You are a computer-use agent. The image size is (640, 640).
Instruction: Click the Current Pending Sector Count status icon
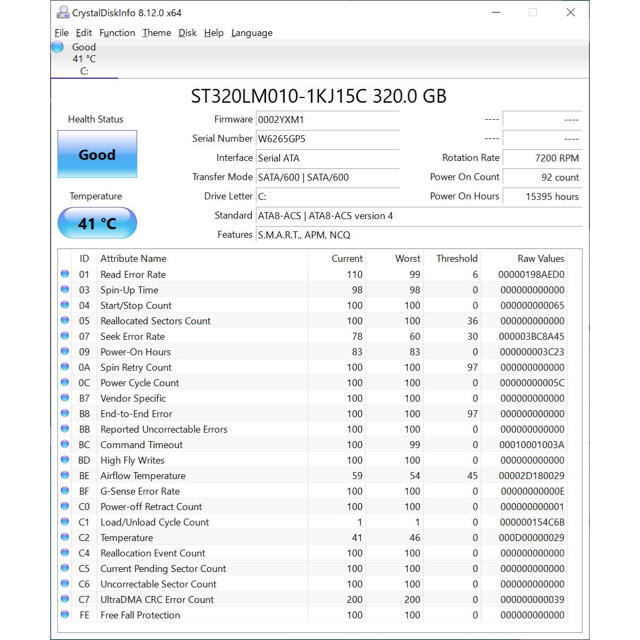(x=65, y=568)
